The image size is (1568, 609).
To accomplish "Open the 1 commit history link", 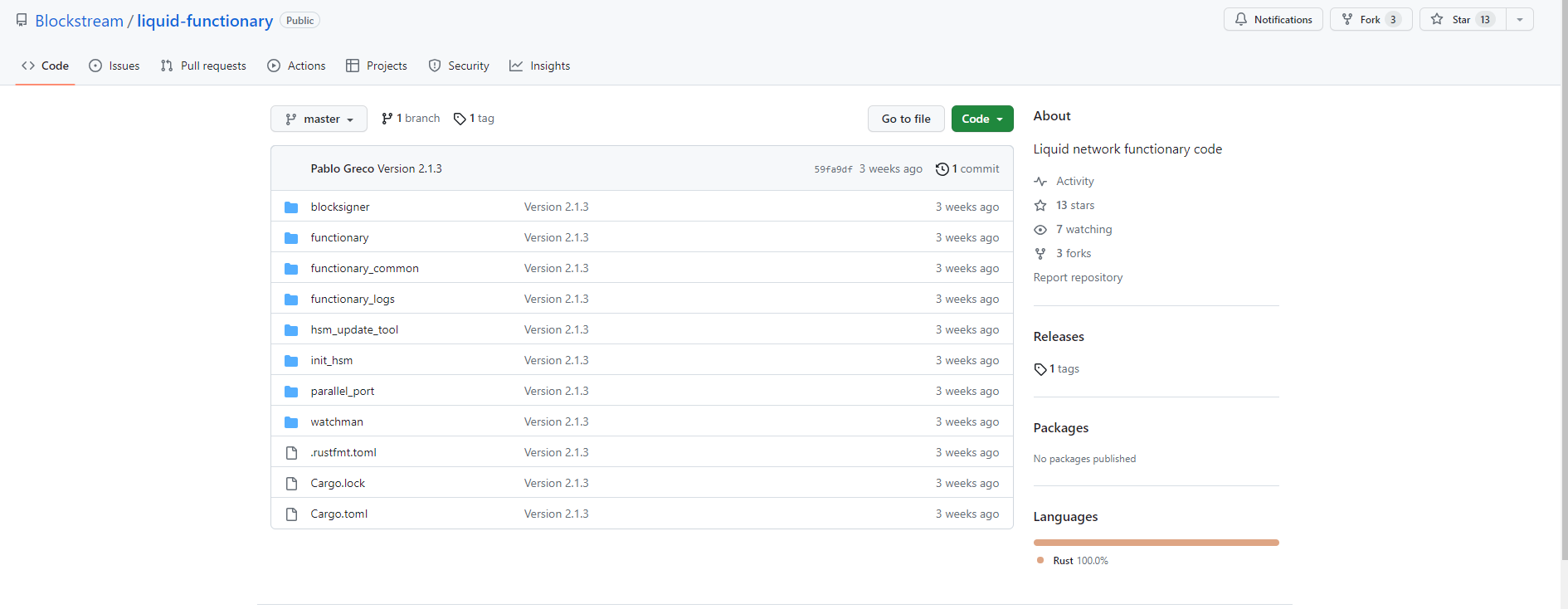I will coord(967,169).
